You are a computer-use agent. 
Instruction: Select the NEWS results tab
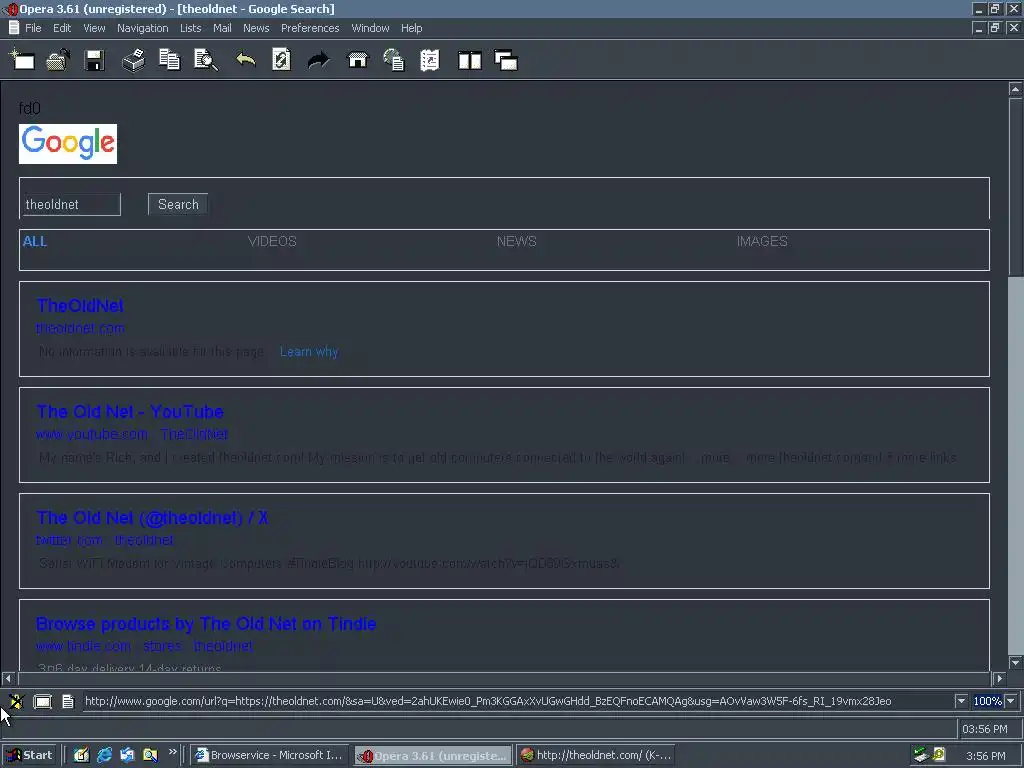tap(517, 242)
